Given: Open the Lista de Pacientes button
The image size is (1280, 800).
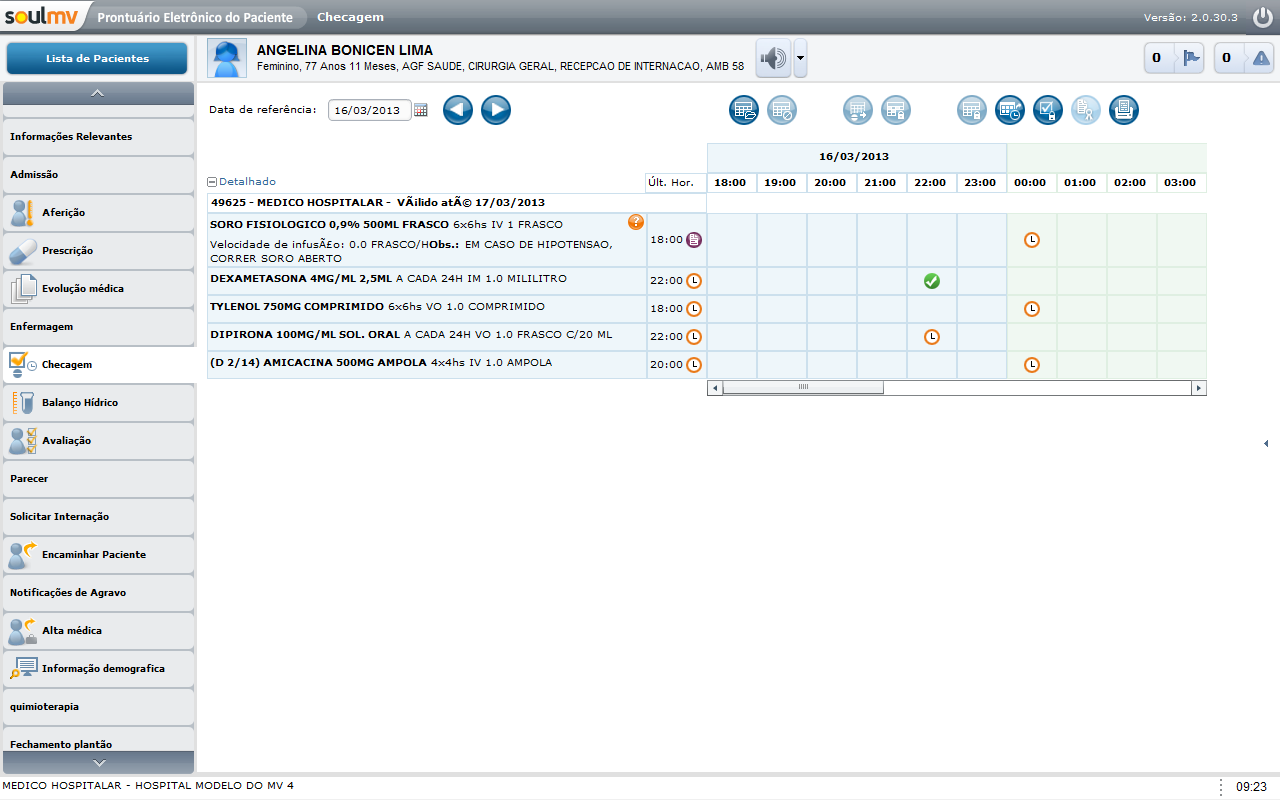Looking at the screenshot, I should tap(97, 58).
